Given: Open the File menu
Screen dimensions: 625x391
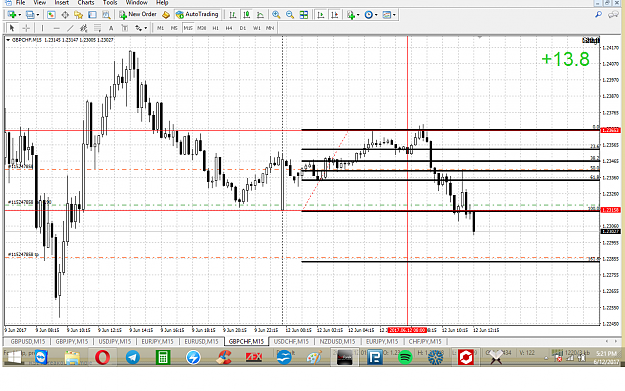Looking at the screenshot, I should [x=20, y=3].
